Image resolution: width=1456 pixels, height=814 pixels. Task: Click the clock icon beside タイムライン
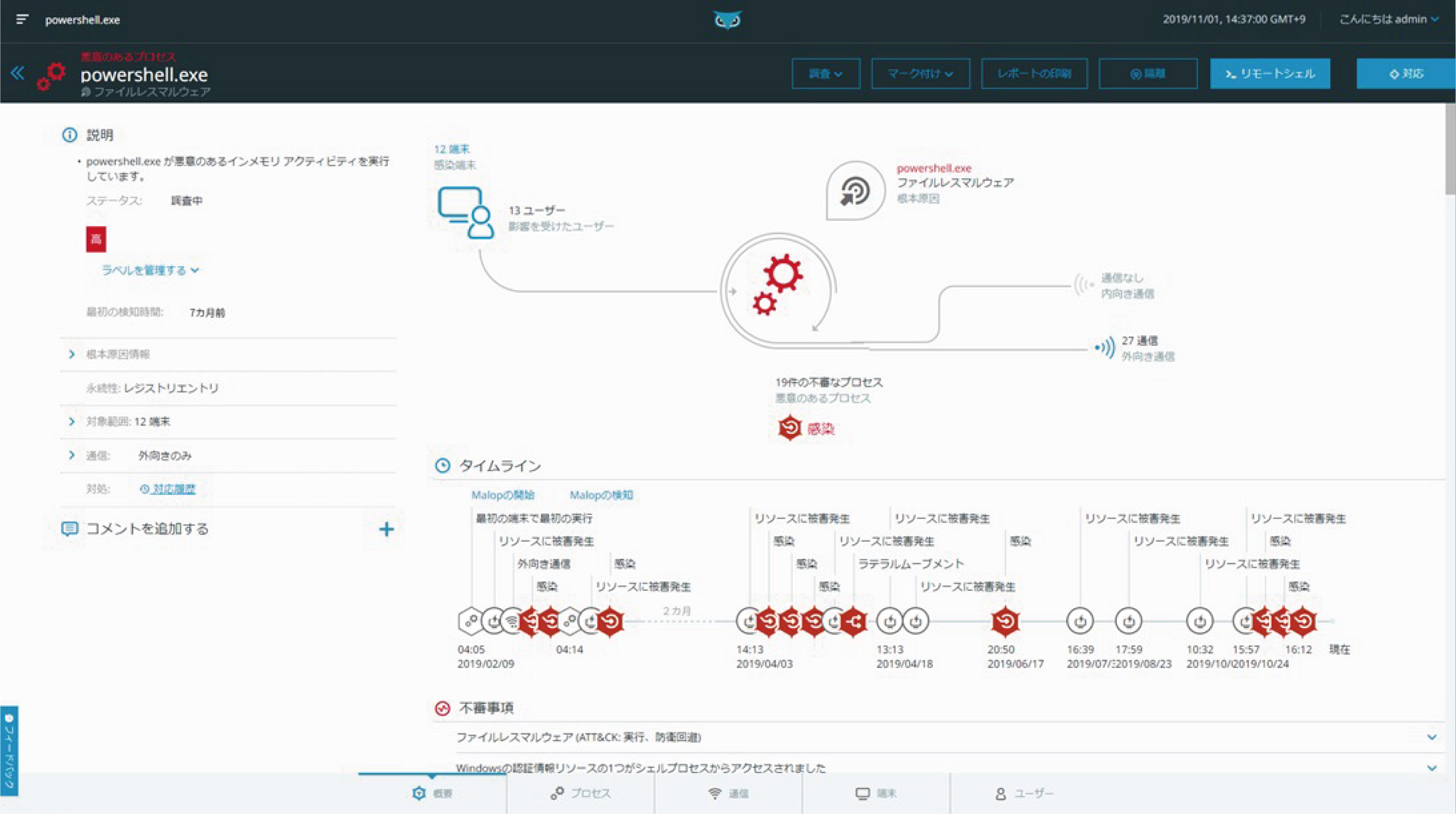[442, 466]
